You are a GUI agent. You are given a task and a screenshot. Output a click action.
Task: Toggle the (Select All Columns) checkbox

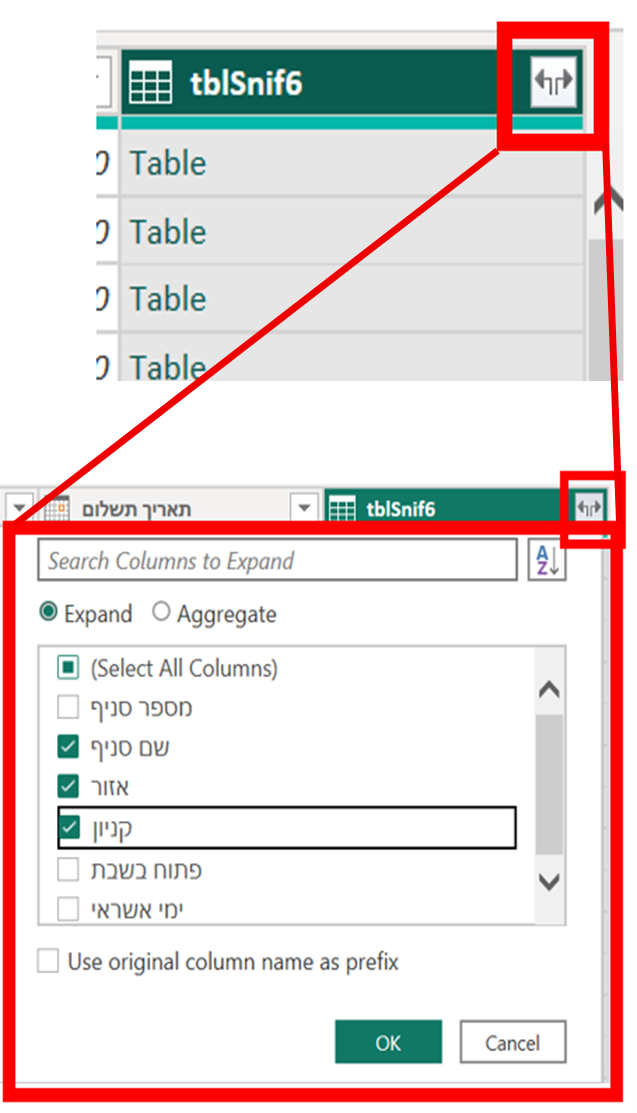tap(68, 667)
